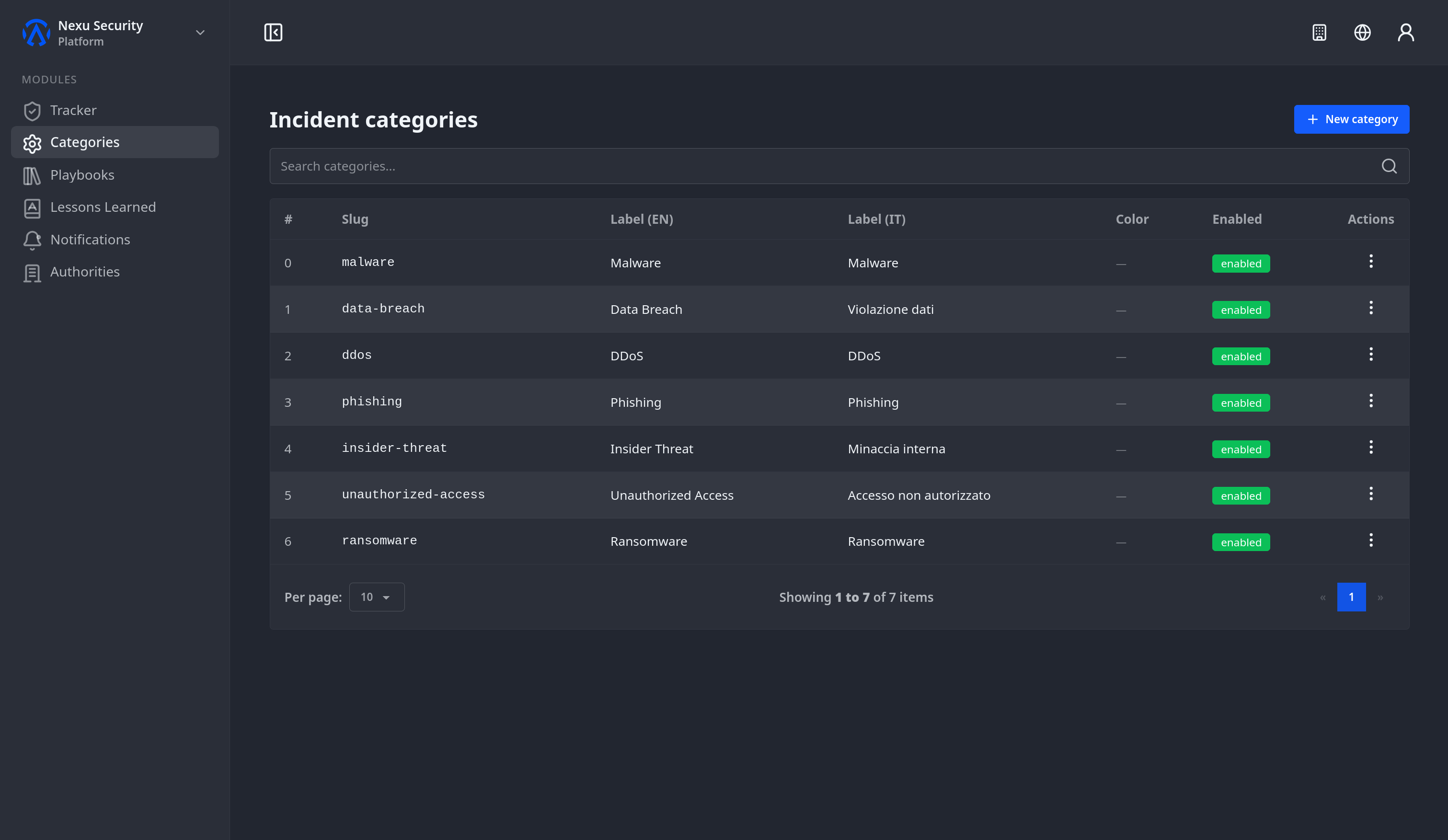Click the Accesso non autorizzato label

point(919,496)
